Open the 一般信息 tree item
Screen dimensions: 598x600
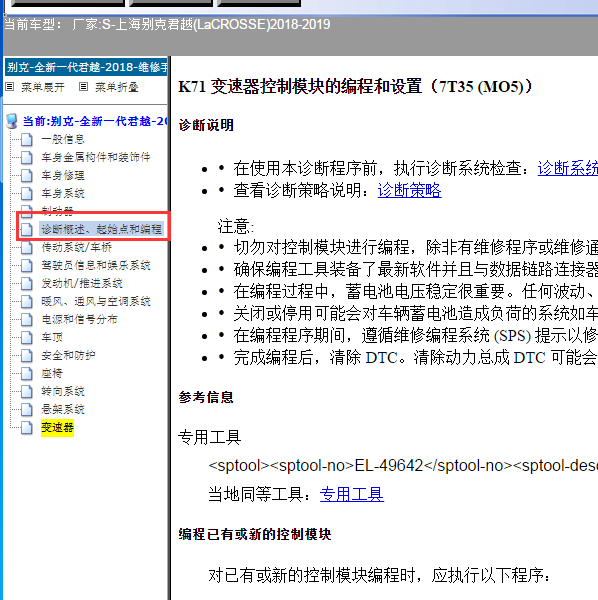63,139
